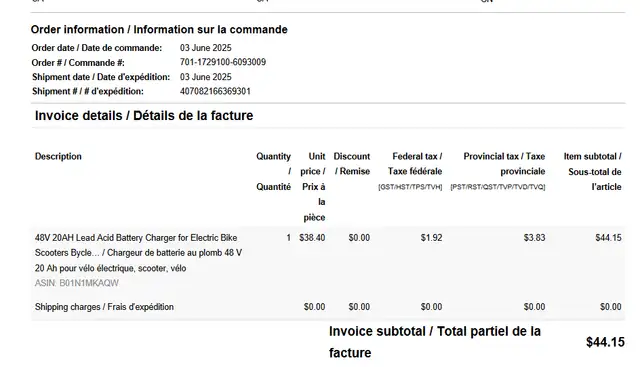Click the bold $44.15 invoice subtotal
This screenshot has height=367, width=640.
pyautogui.click(x=605, y=342)
